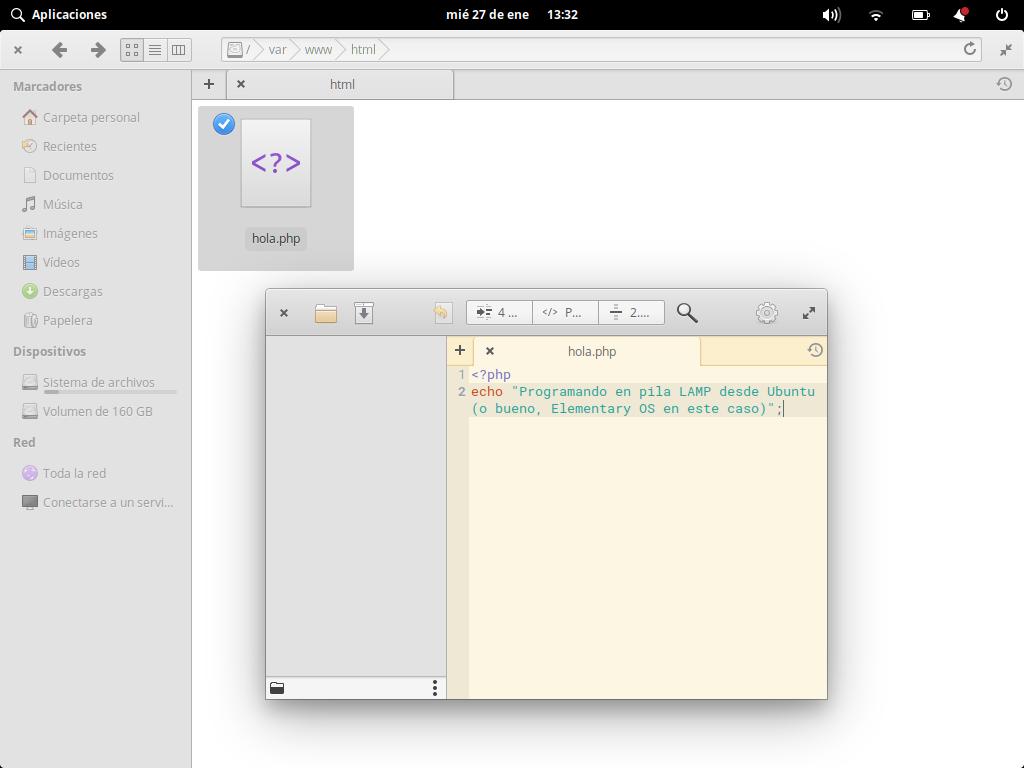1024x768 pixels.
Task: Select the hola.php file thumbnail
Action: pos(276,163)
